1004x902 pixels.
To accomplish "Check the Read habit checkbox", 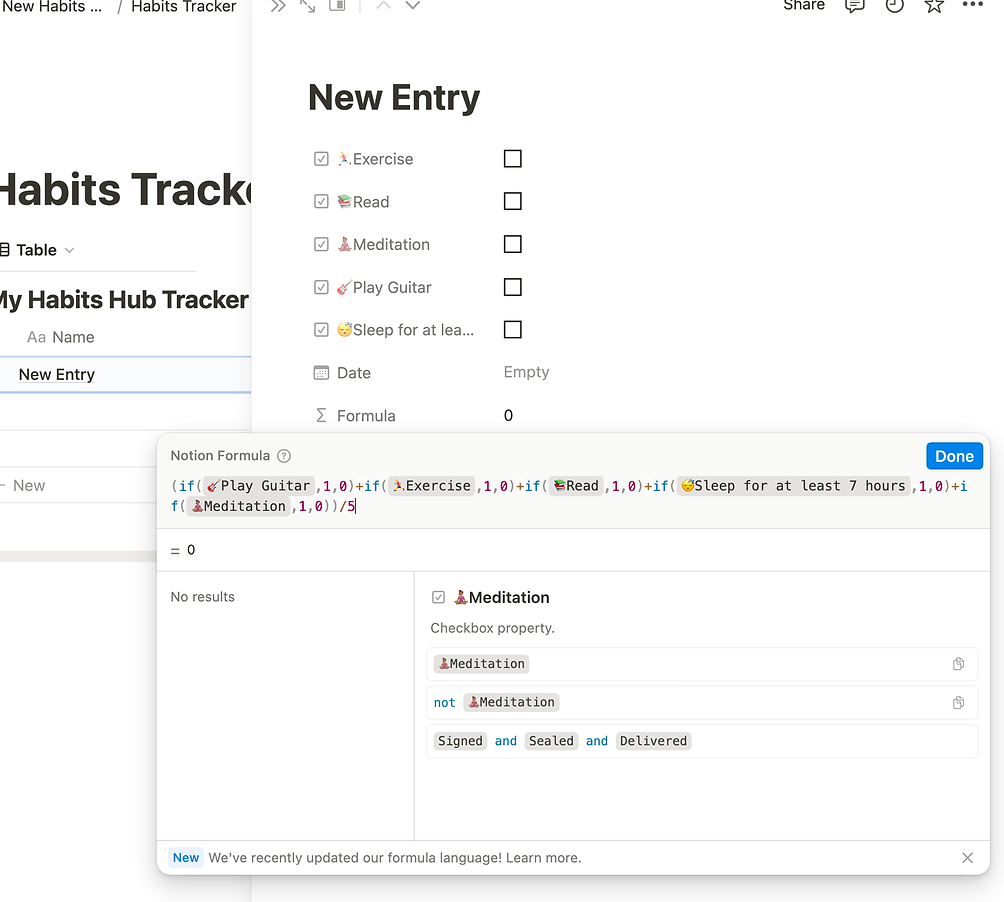I will click(512, 201).
